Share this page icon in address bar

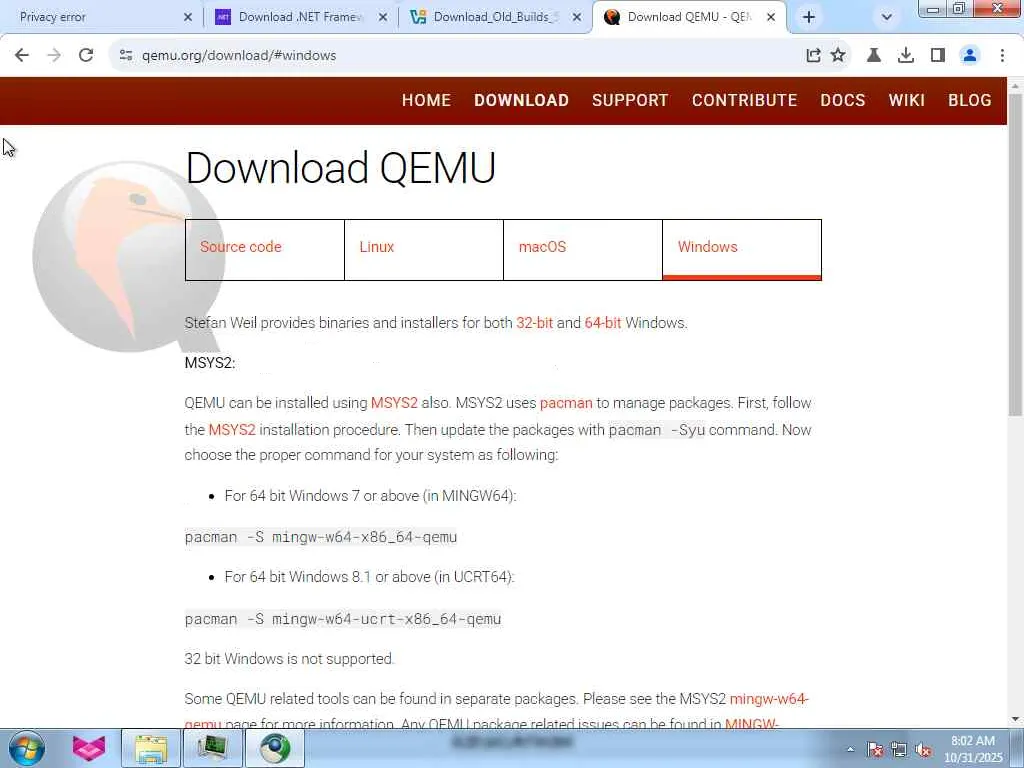813,56
